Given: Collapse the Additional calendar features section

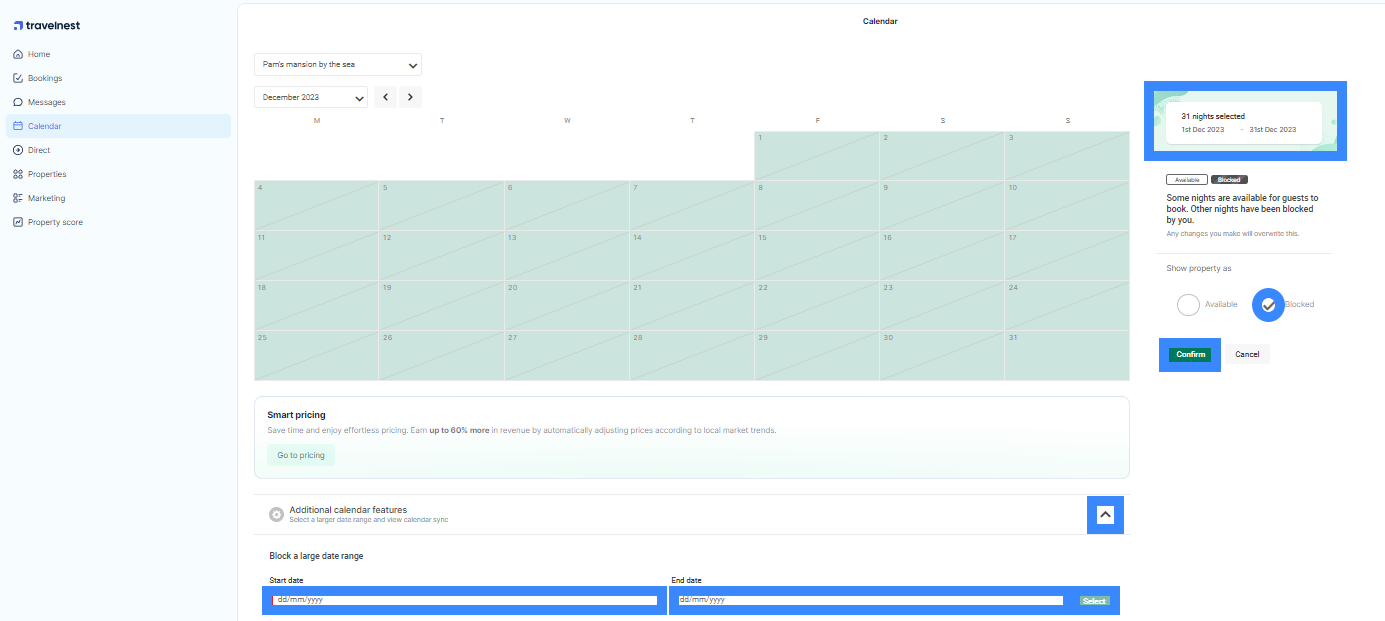Looking at the screenshot, I should tap(1104, 514).
